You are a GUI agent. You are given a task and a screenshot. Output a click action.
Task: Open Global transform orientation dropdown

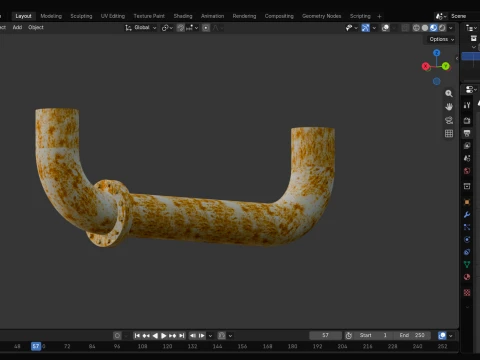[x=141, y=28]
